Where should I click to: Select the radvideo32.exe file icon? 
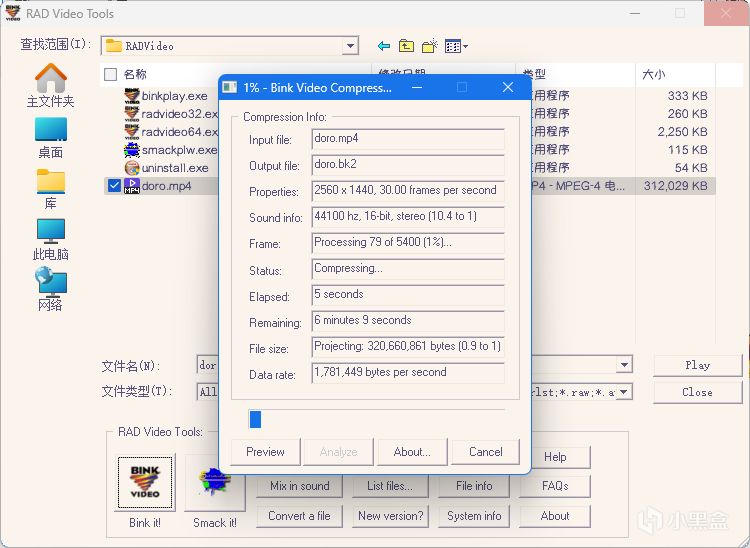[x=132, y=113]
